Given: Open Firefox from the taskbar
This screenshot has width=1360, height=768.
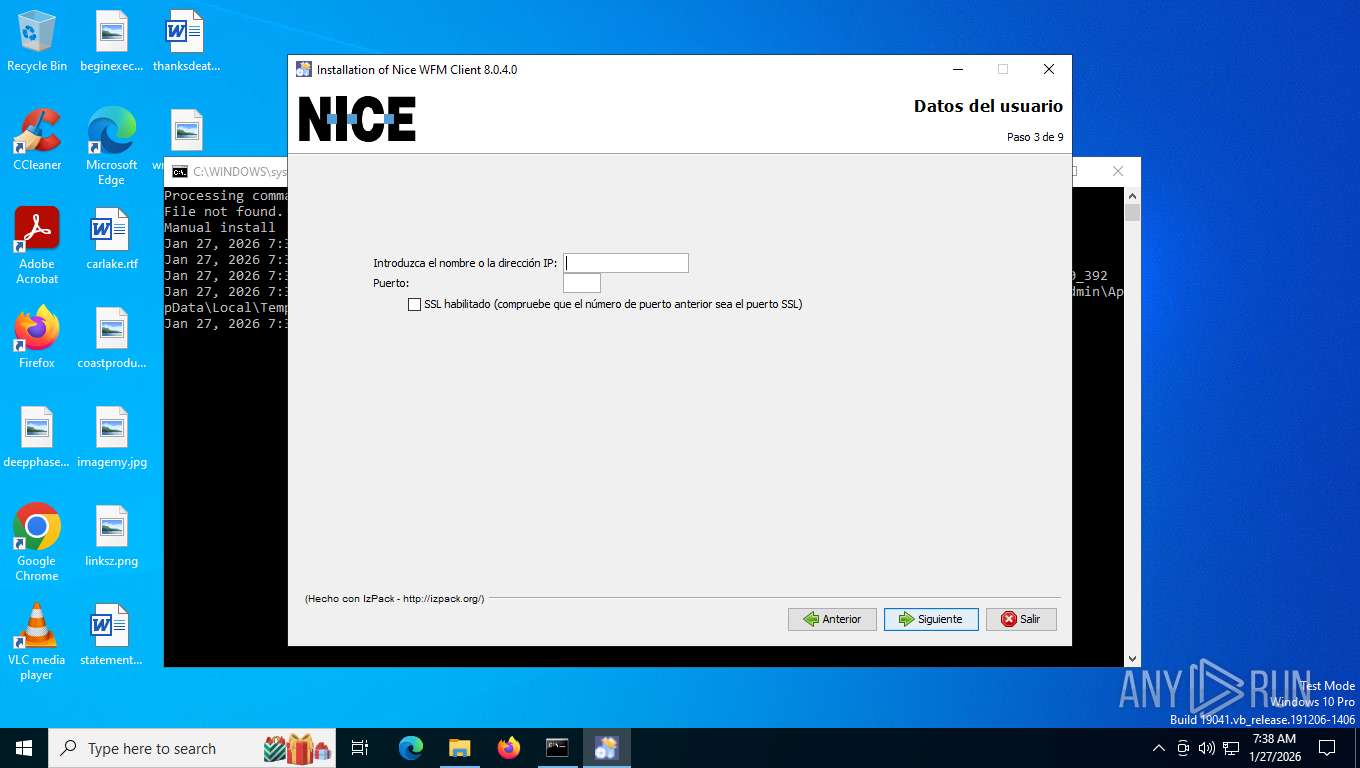Looking at the screenshot, I should coord(509,748).
